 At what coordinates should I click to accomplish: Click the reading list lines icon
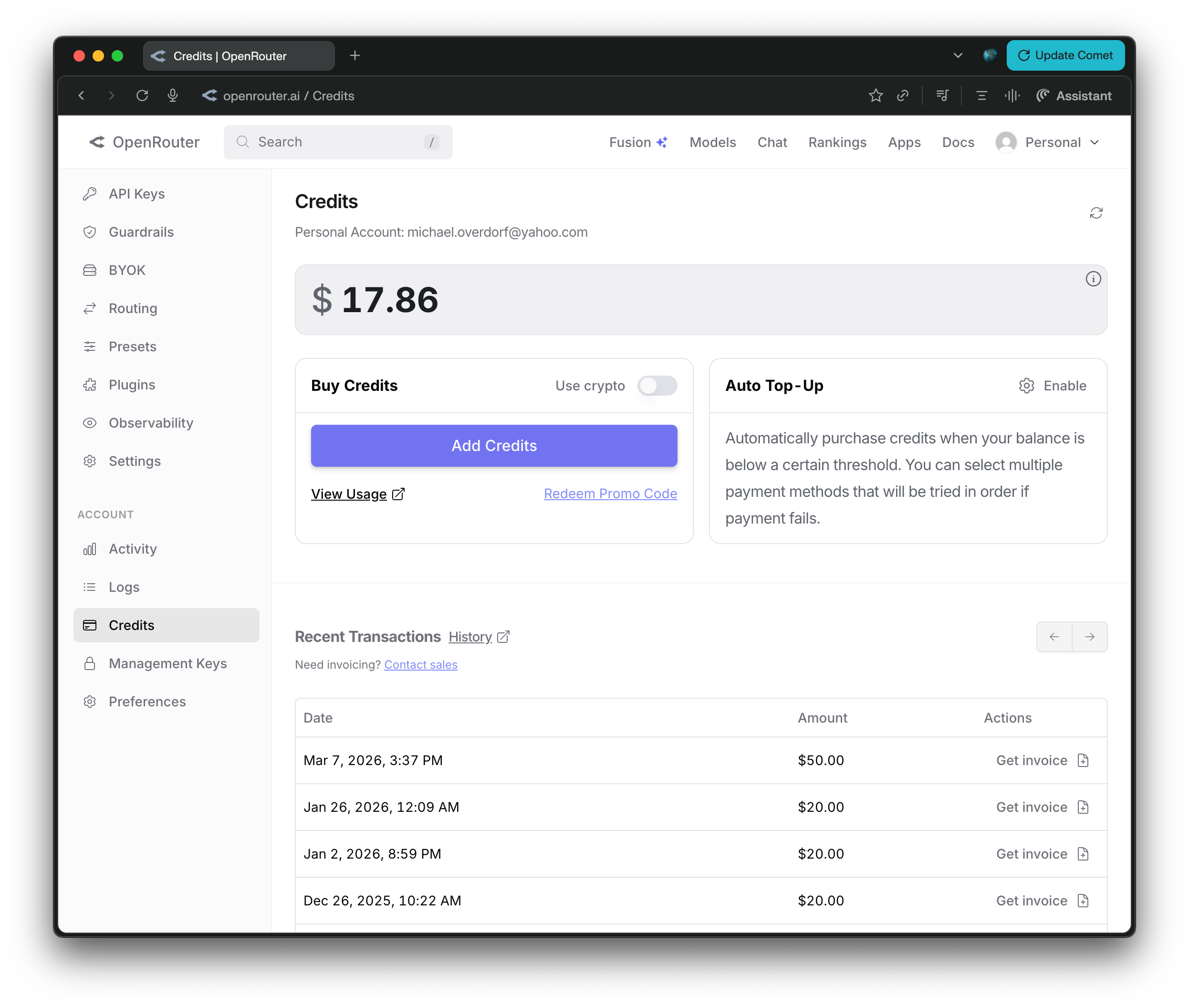tap(981, 95)
